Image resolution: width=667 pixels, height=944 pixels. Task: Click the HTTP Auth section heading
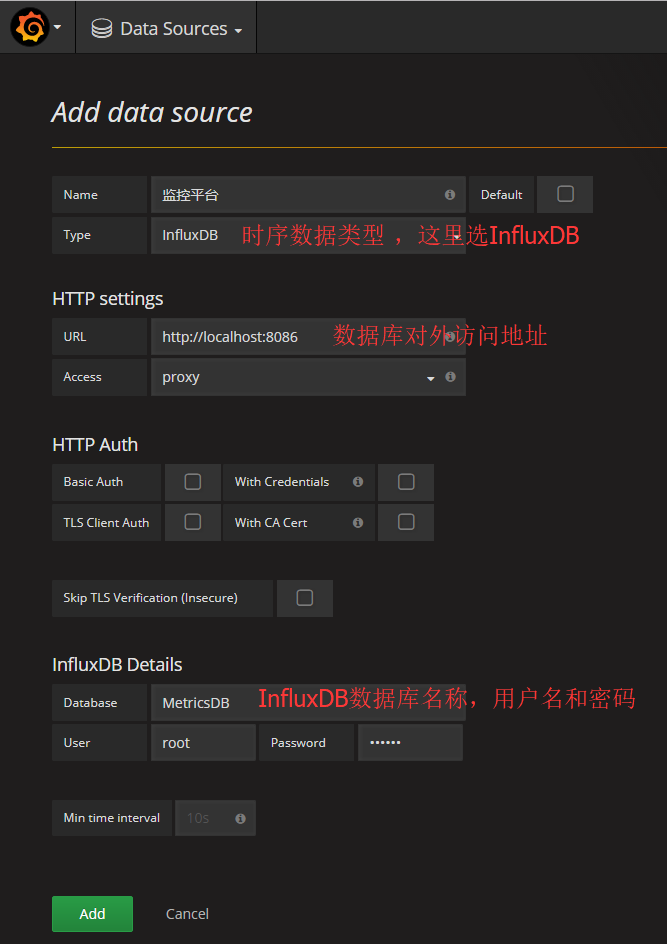coord(95,444)
